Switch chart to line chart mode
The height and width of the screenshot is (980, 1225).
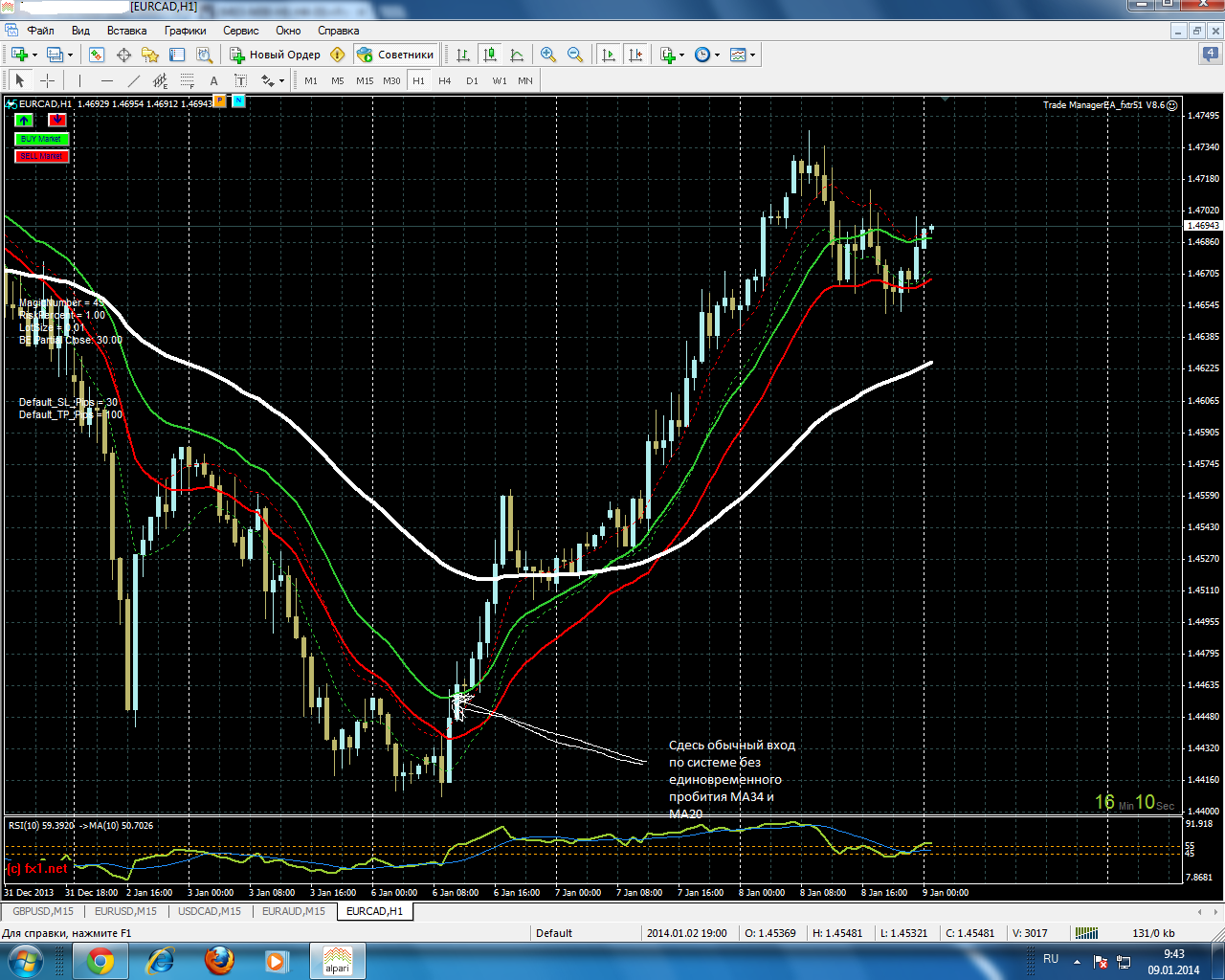[x=517, y=55]
